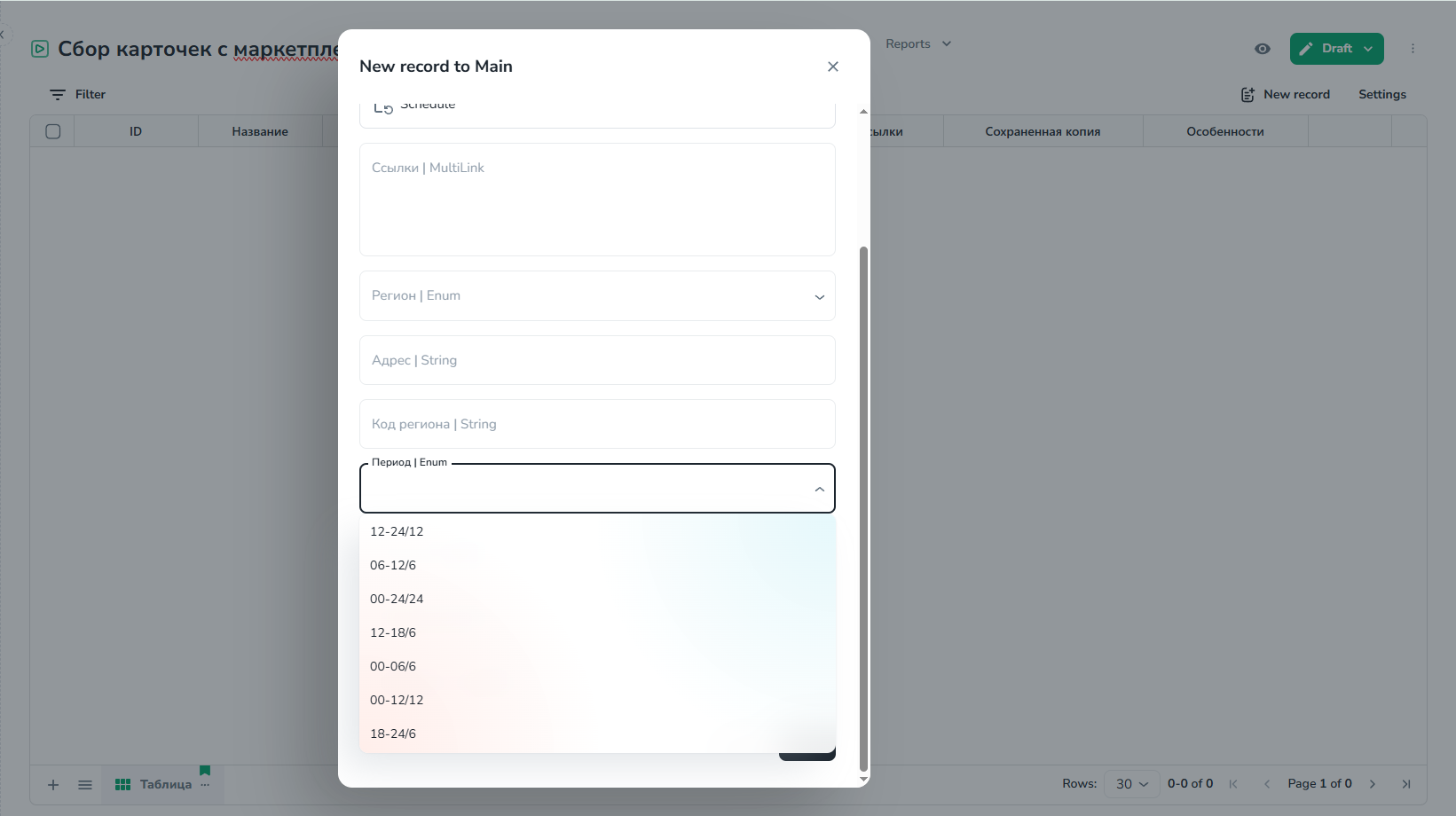The height and width of the screenshot is (816, 1456).
Task: Click the eye preview icon
Action: point(1262,49)
